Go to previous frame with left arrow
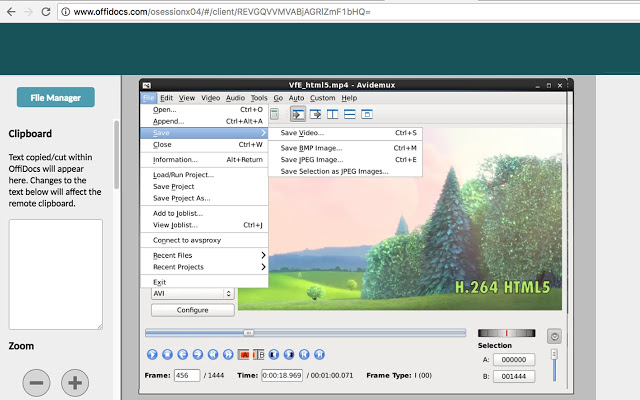The height and width of the screenshot is (400, 640). (182, 354)
